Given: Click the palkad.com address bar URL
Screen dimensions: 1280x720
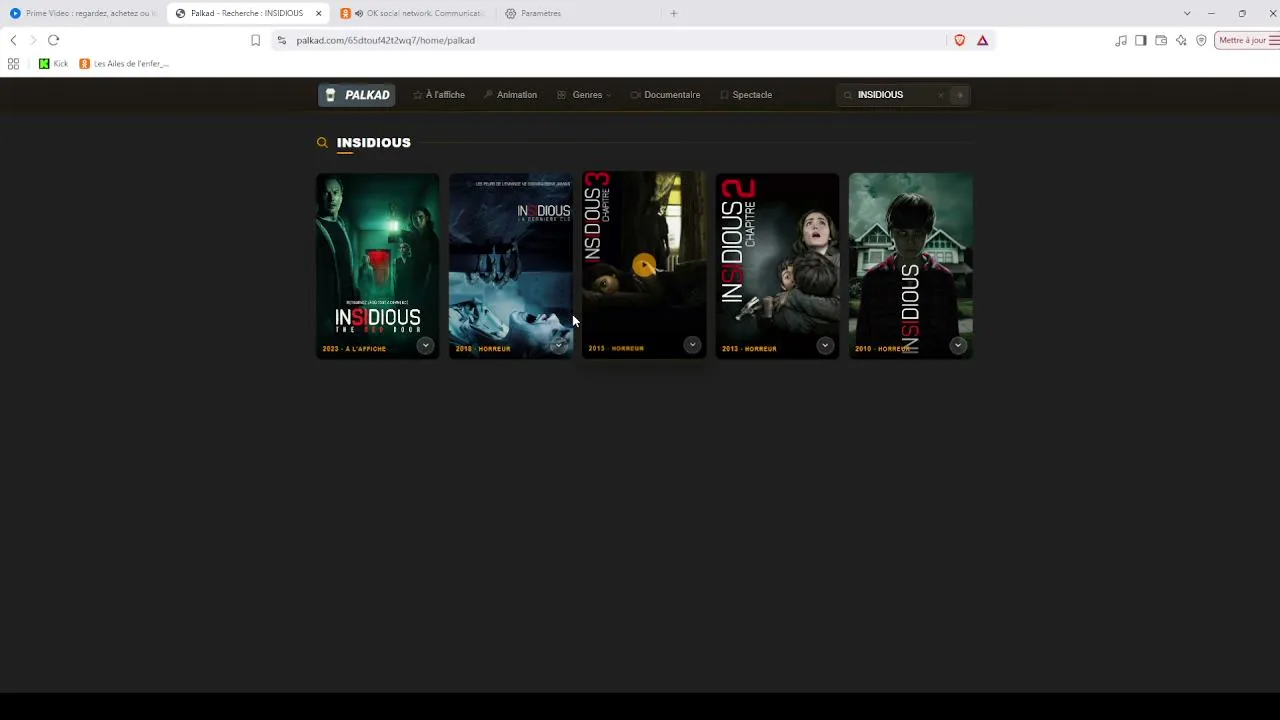Looking at the screenshot, I should click(x=385, y=40).
